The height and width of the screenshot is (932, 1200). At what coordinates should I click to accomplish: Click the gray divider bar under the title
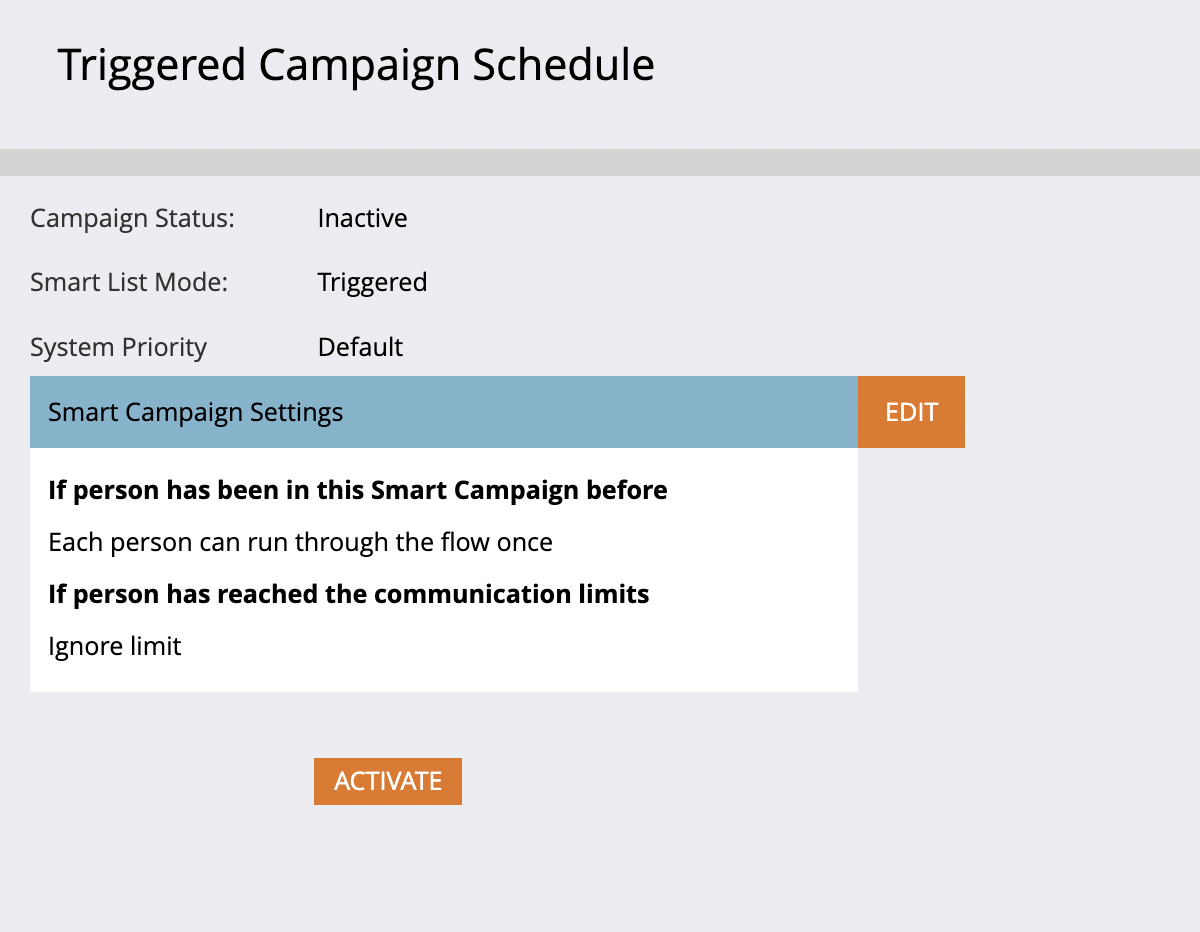tap(600, 162)
